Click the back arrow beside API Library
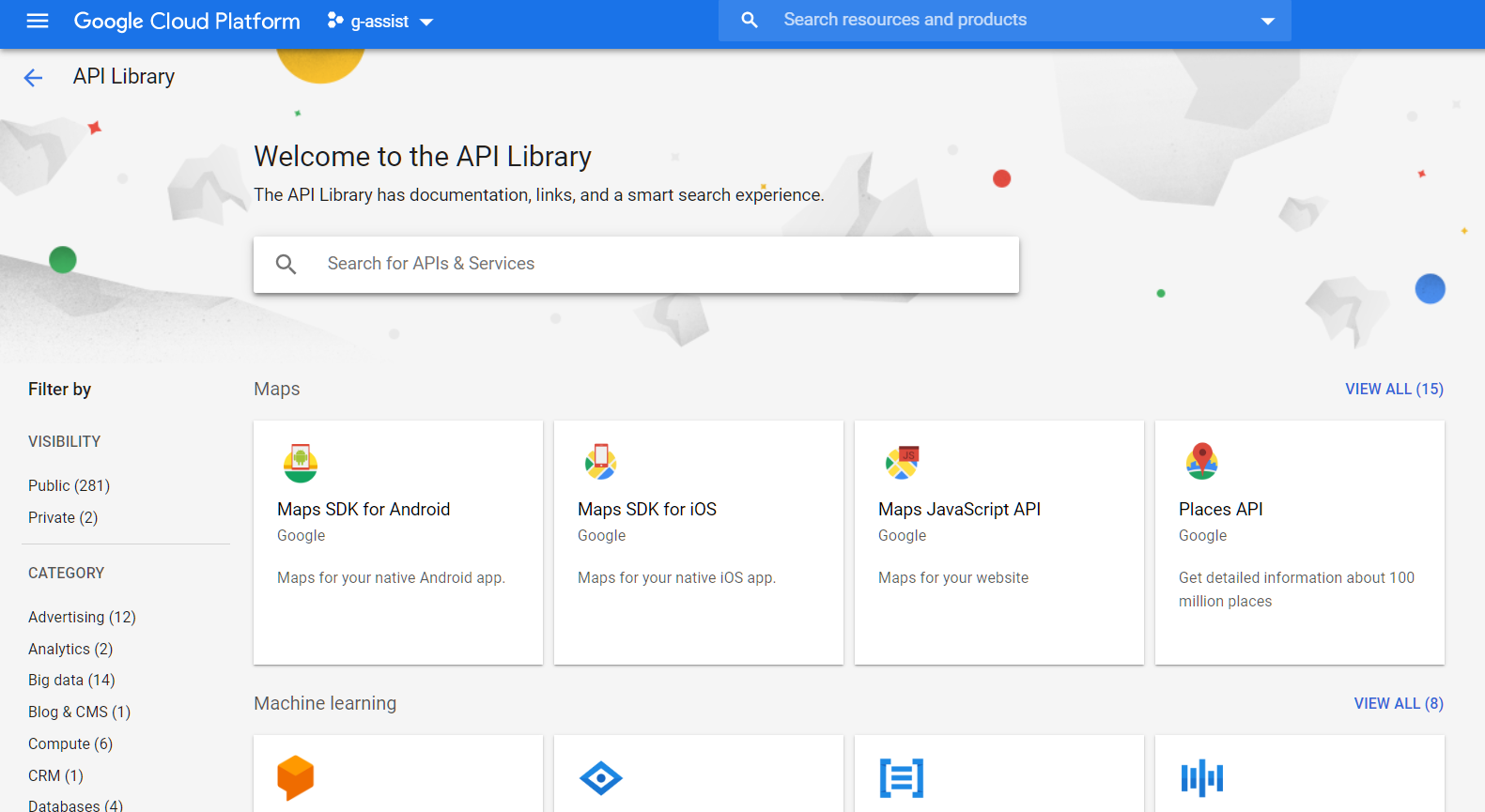The image size is (1485, 812). pyautogui.click(x=33, y=78)
